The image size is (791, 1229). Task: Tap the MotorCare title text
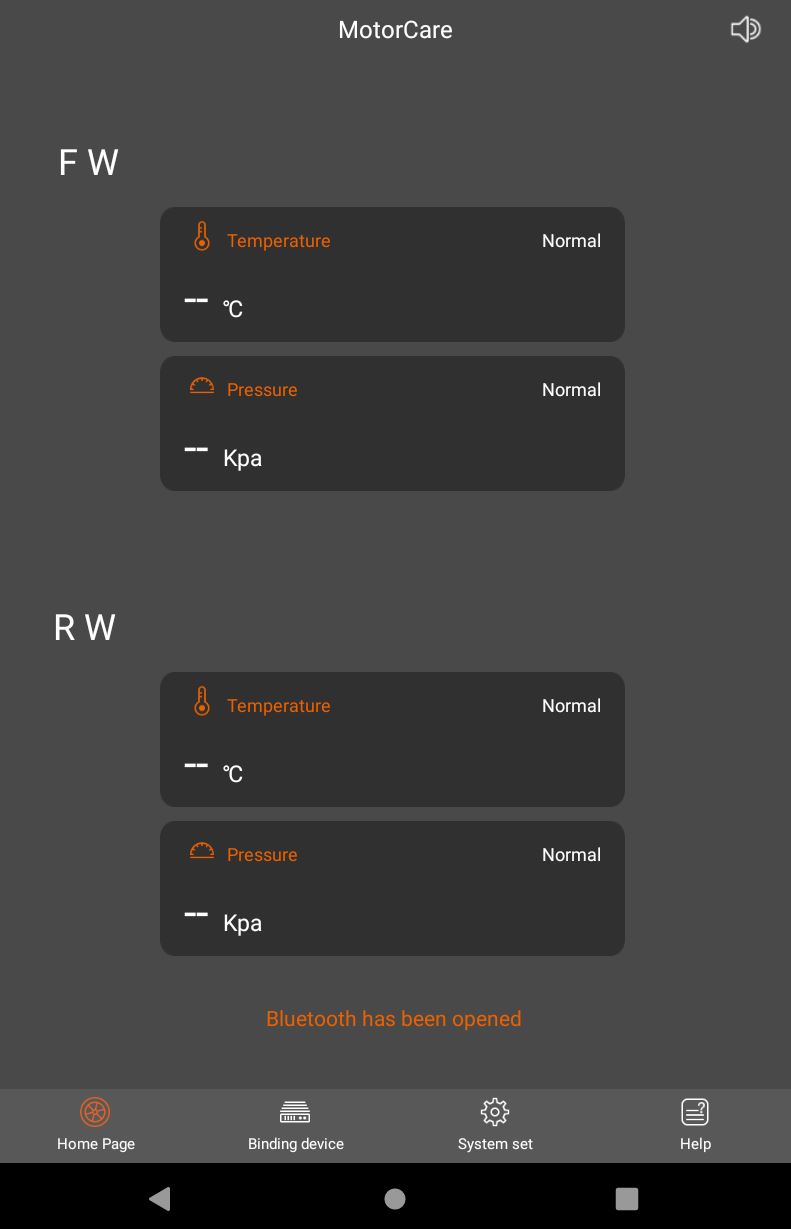click(395, 30)
